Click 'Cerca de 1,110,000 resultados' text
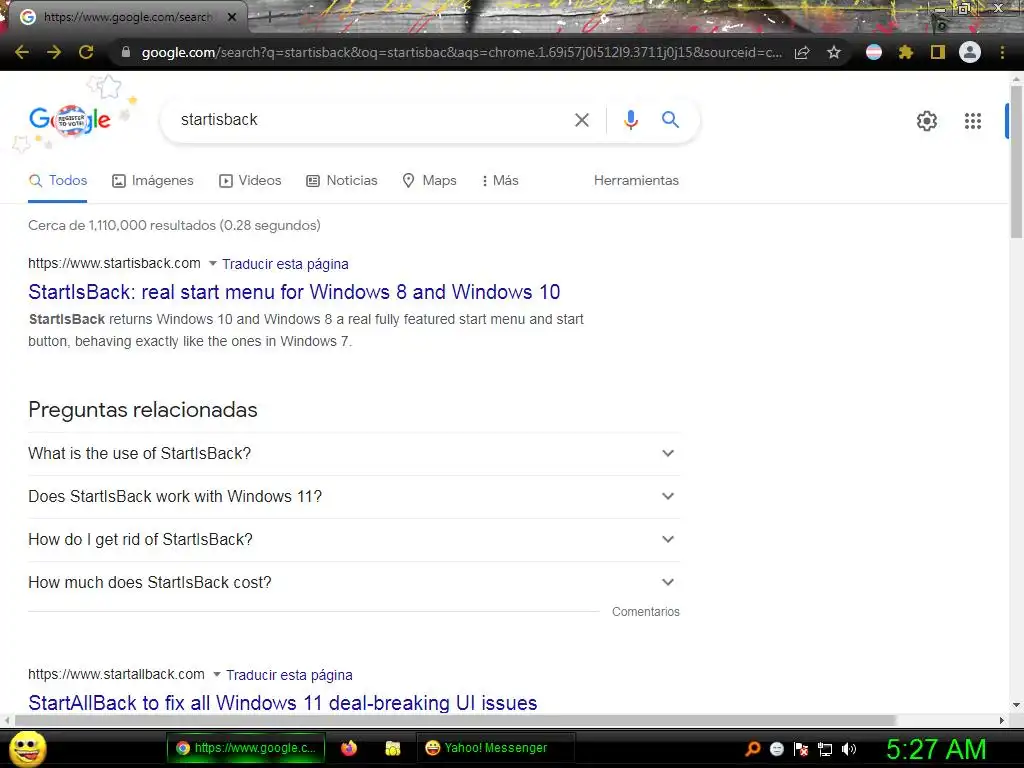This screenshot has height=768, width=1024. [x=174, y=225]
